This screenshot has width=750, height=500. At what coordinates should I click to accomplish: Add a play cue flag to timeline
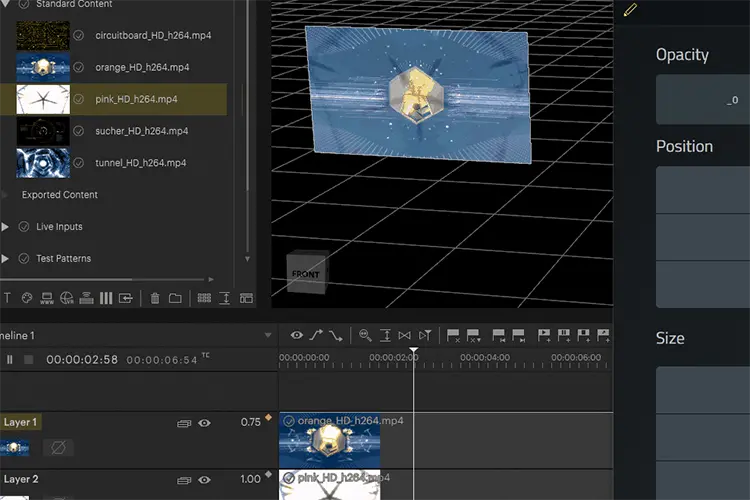pos(544,335)
